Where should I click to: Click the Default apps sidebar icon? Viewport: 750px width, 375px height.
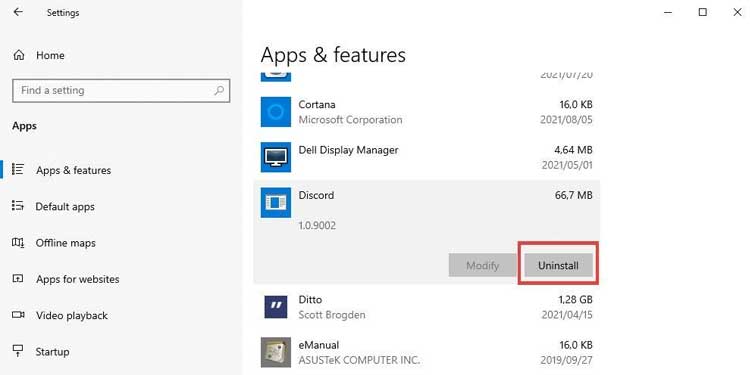click(x=18, y=206)
